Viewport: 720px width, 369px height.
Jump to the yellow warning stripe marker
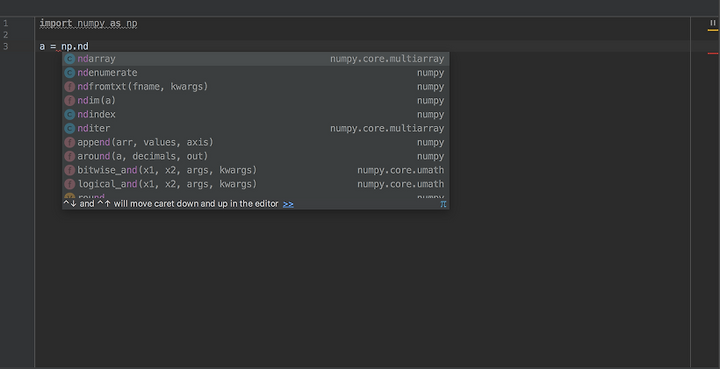tap(713, 30)
